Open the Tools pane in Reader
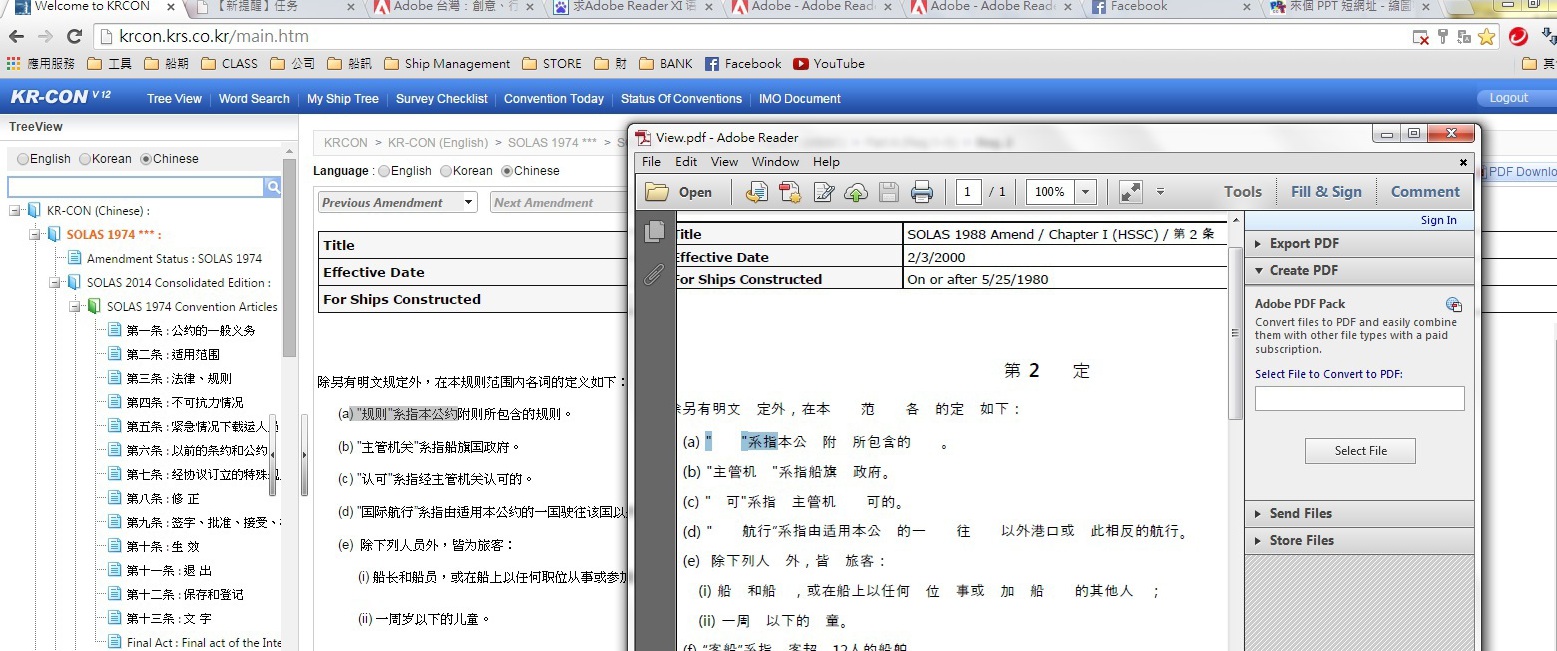 [1243, 192]
